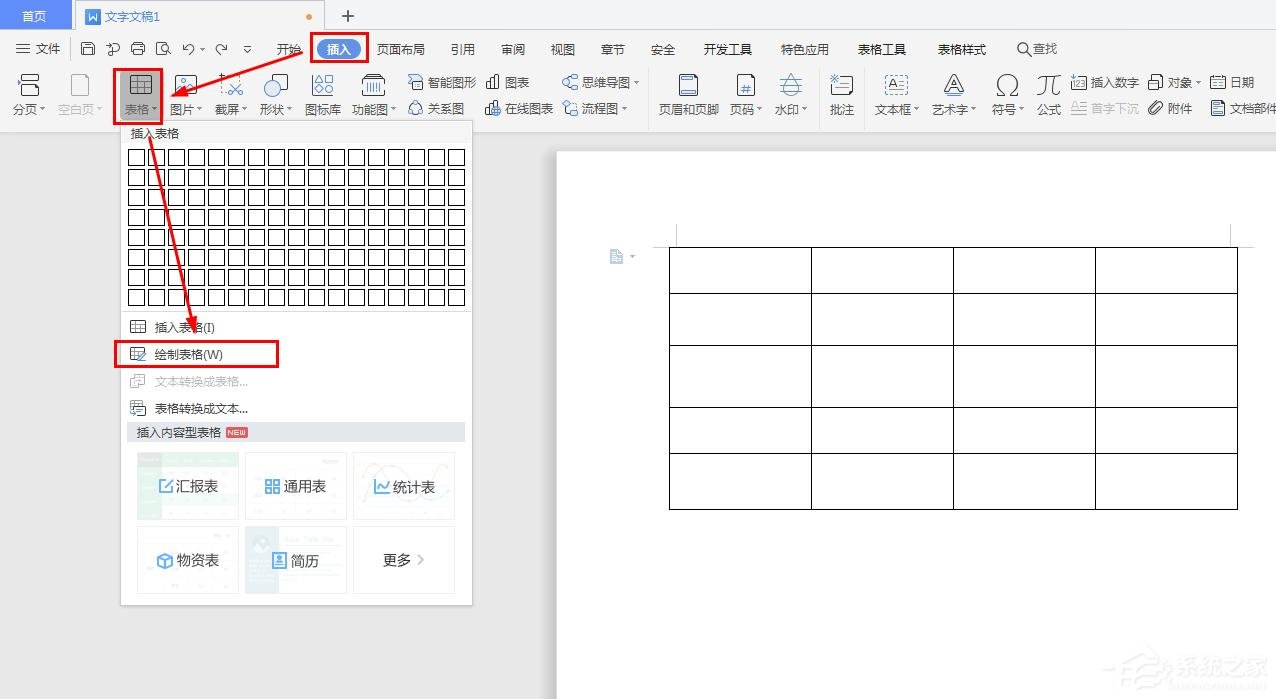Open the quick access toolbar customize dropdown
The height and width of the screenshot is (699, 1276).
pyautogui.click(x=246, y=48)
